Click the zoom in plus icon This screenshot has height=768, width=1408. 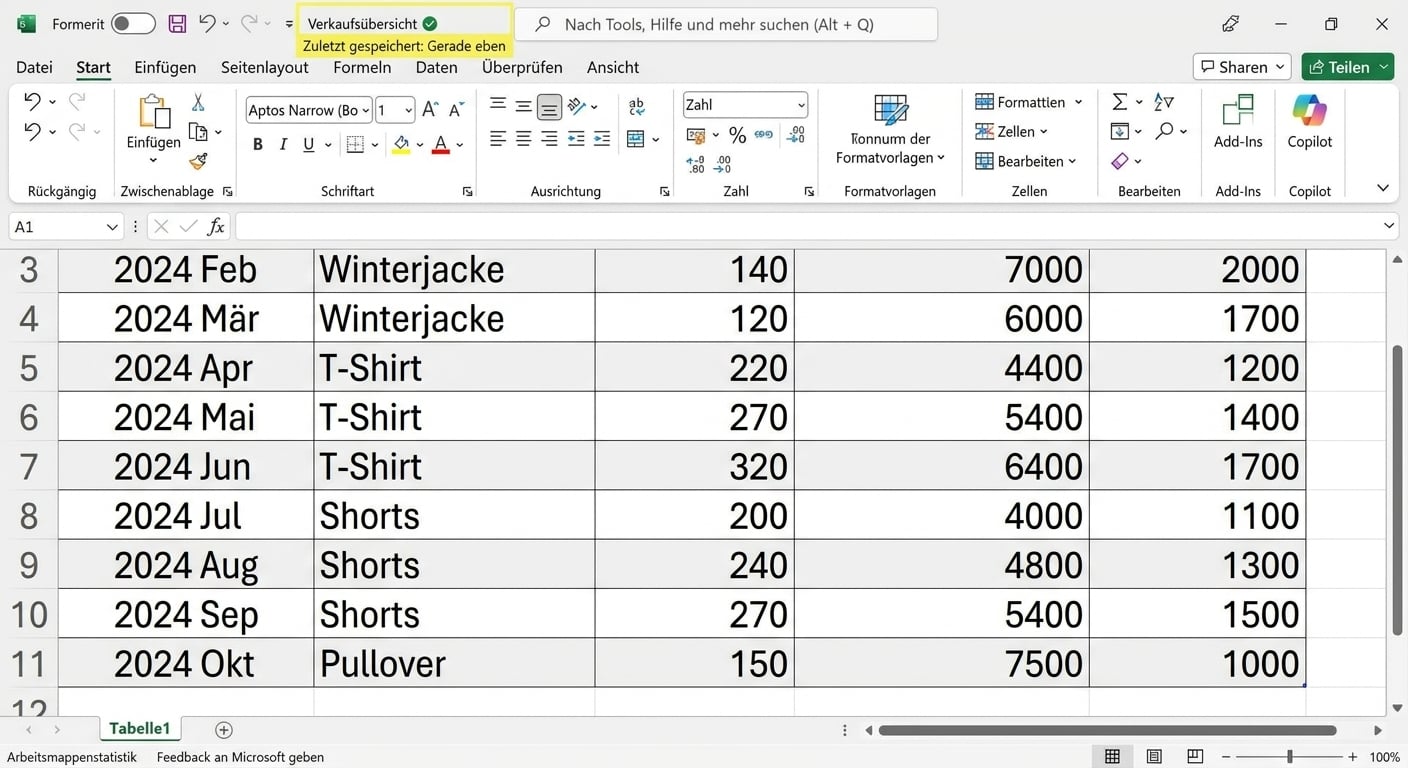tap(1353, 757)
